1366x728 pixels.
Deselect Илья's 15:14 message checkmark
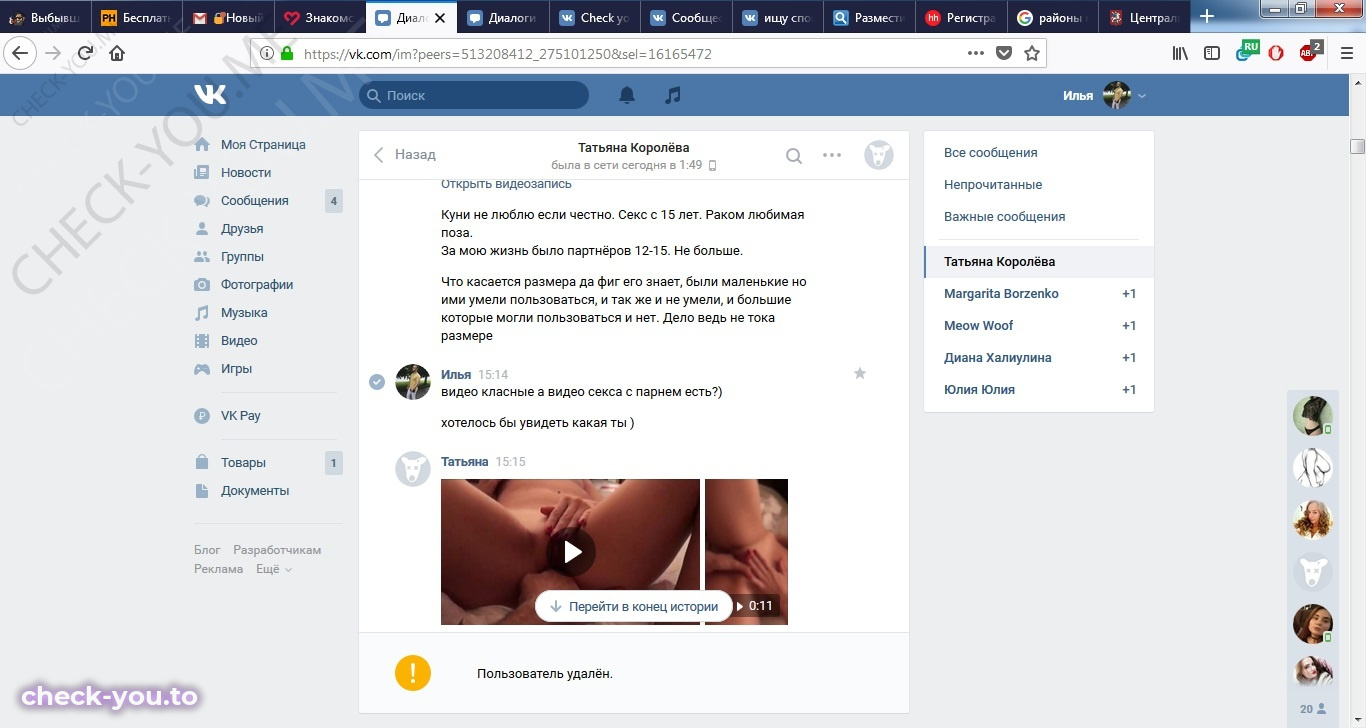pyautogui.click(x=377, y=381)
